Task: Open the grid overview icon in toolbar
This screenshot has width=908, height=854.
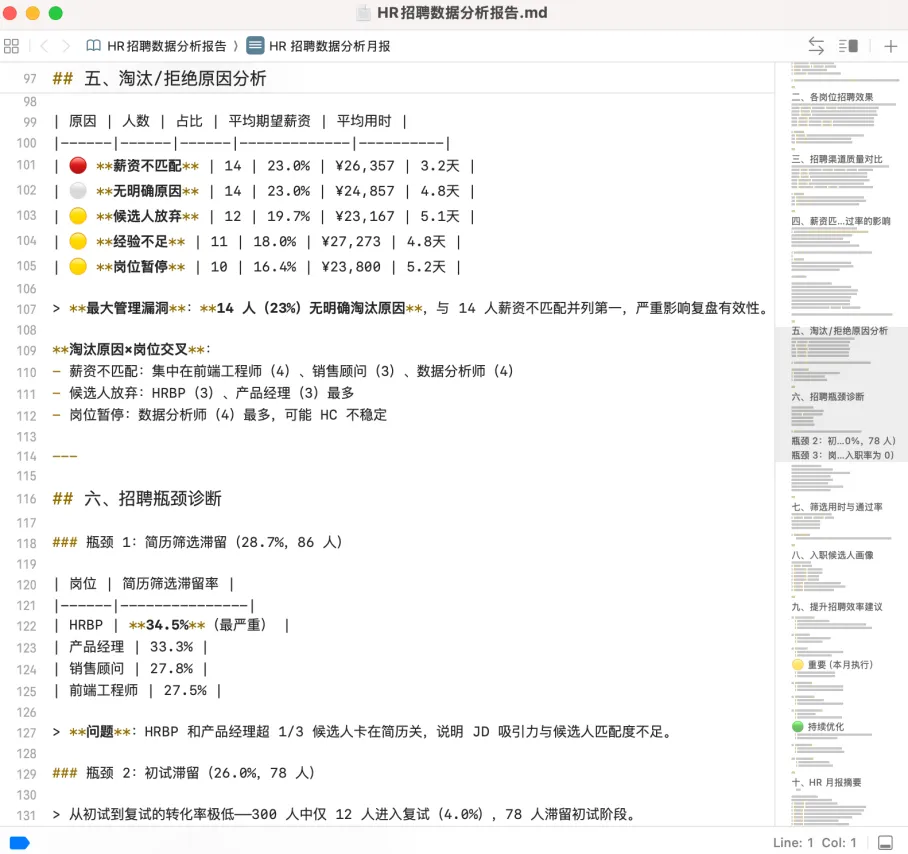Action: 11,46
